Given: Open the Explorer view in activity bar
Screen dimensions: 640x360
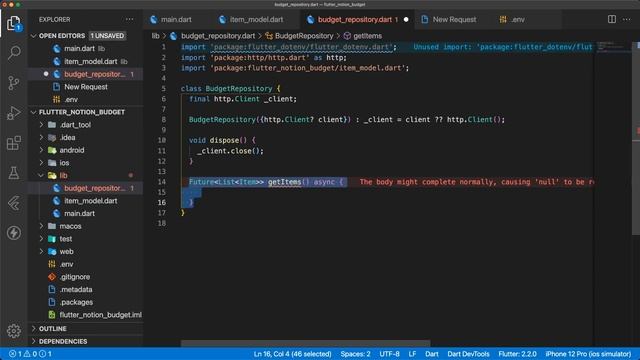Looking at the screenshot, I should point(14,23).
